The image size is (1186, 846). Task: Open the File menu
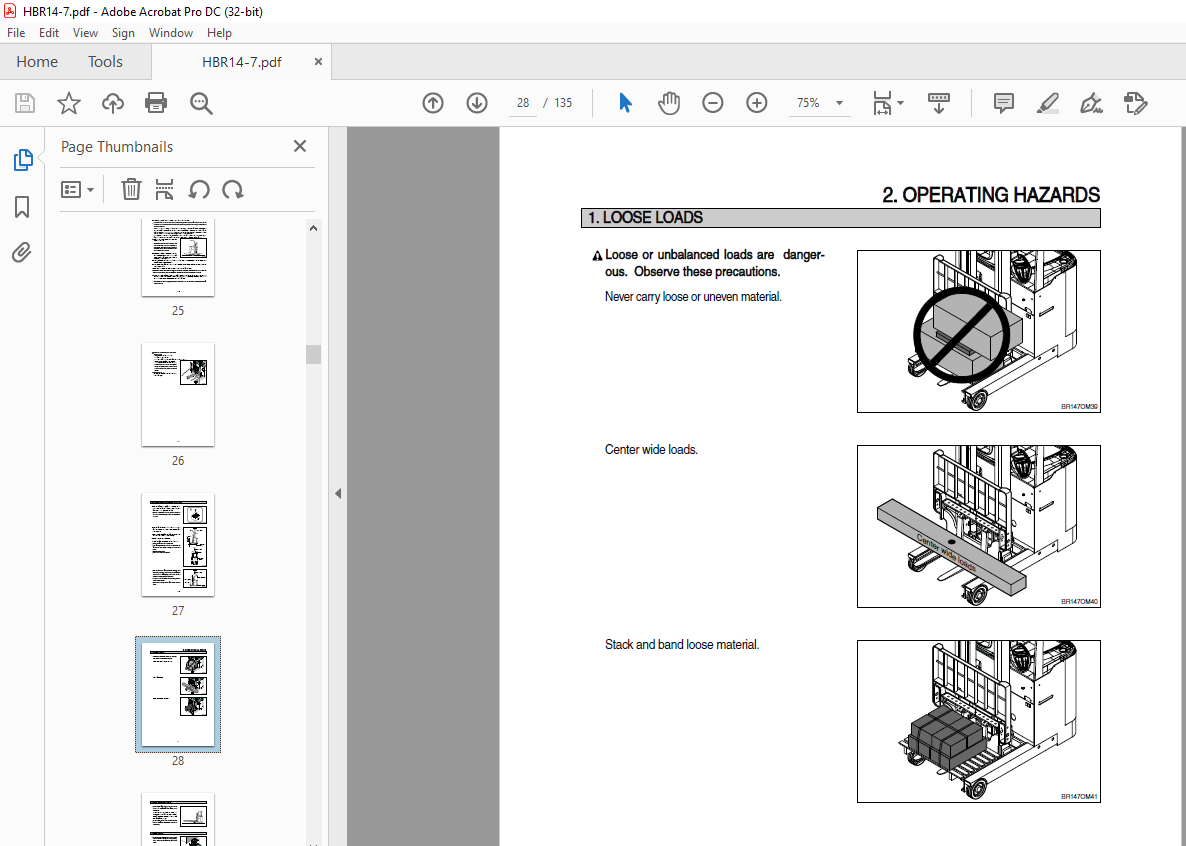(16, 33)
